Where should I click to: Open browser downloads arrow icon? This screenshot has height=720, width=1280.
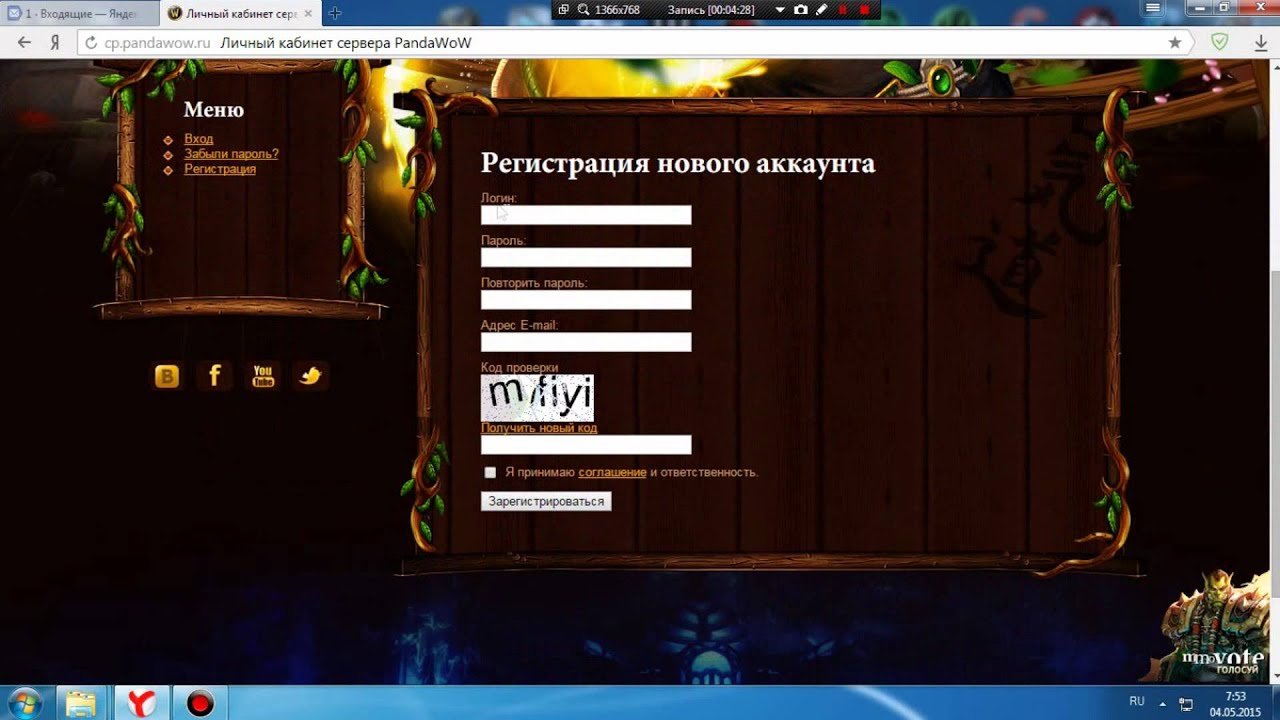1262,43
